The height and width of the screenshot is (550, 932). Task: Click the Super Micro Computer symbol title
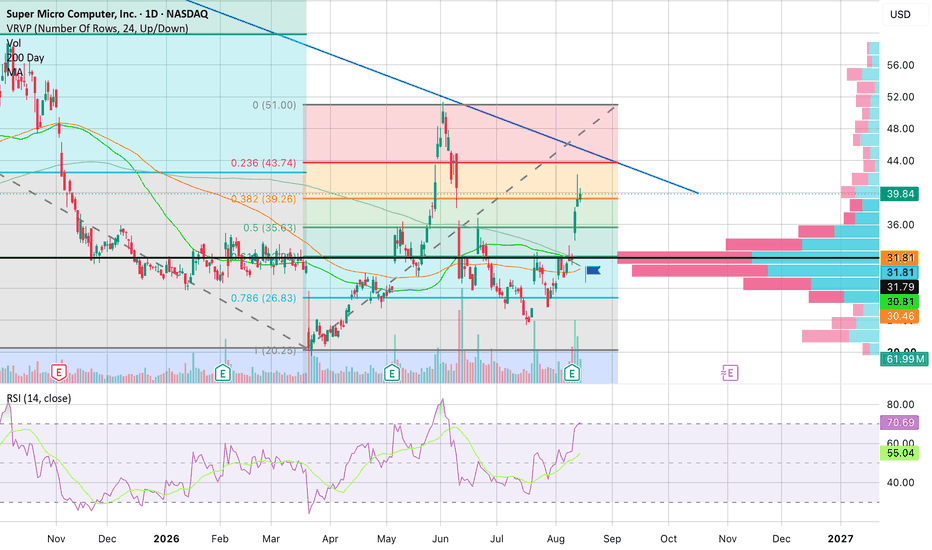click(107, 14)
